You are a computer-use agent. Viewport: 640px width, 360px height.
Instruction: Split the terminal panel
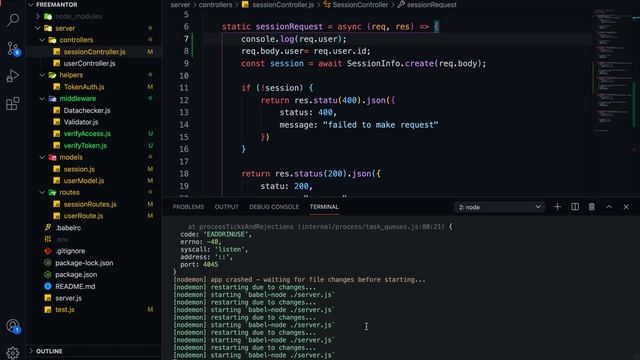tap(575, 207)
